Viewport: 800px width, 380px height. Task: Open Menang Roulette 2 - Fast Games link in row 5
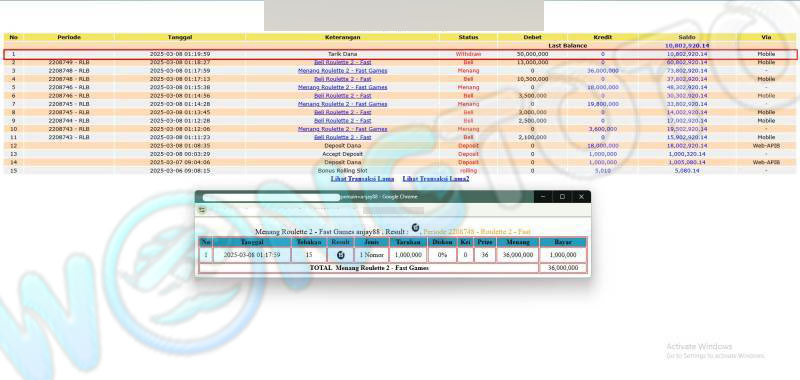pyautogui.click(x=342, y=87)
